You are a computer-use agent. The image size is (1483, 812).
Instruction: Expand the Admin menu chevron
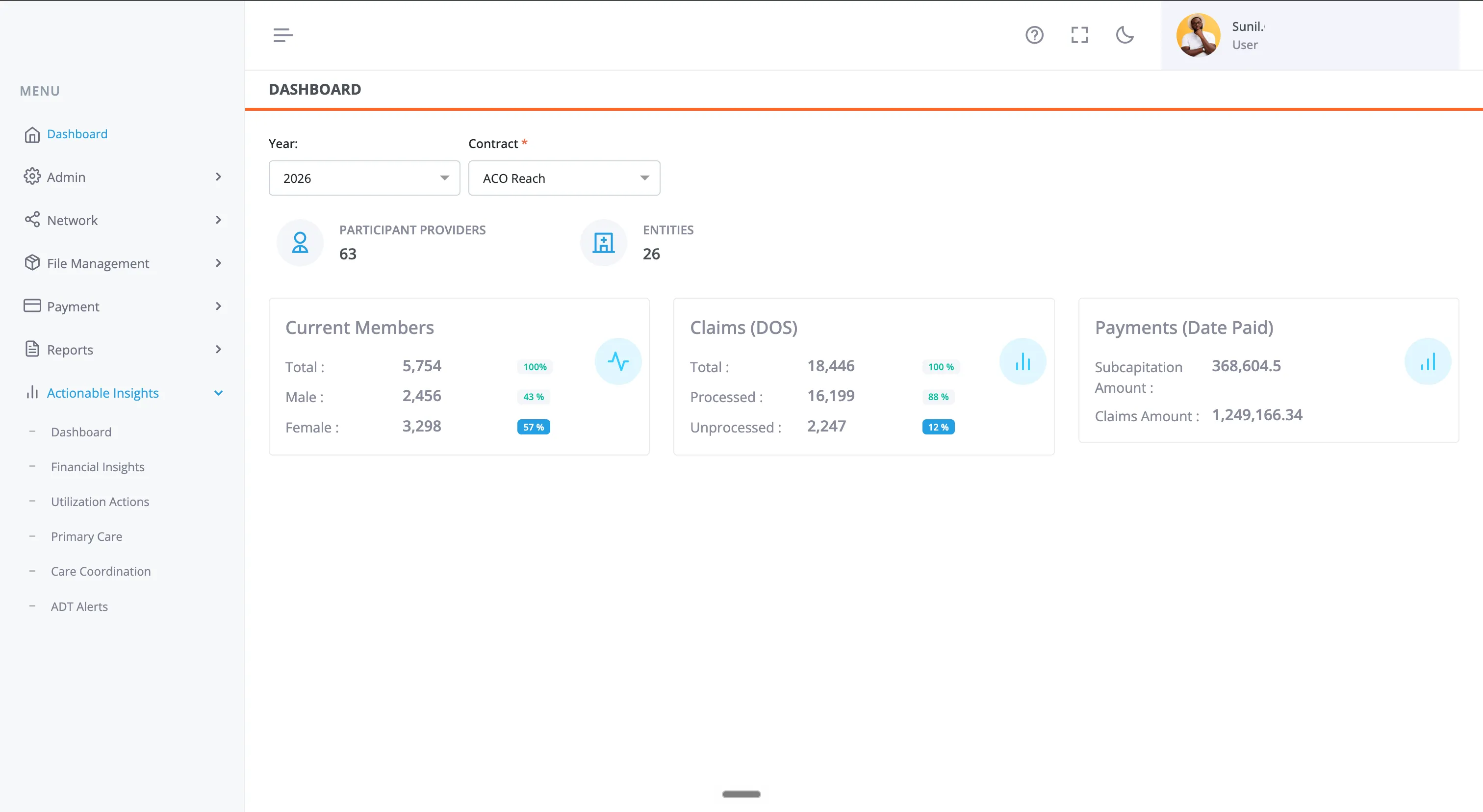click(x=218, y=177)
